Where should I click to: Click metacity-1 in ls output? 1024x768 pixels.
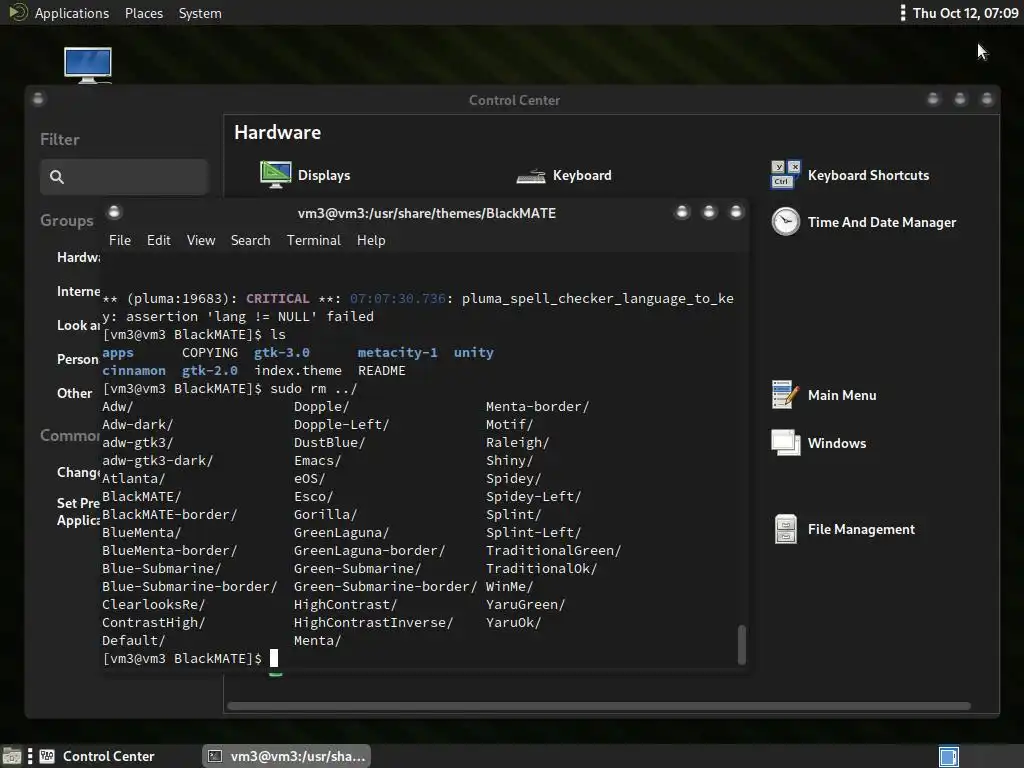pos(397,353)
